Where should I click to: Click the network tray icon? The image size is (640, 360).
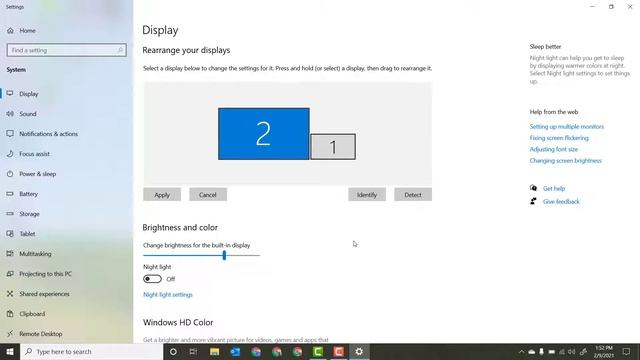coord(562,351)
